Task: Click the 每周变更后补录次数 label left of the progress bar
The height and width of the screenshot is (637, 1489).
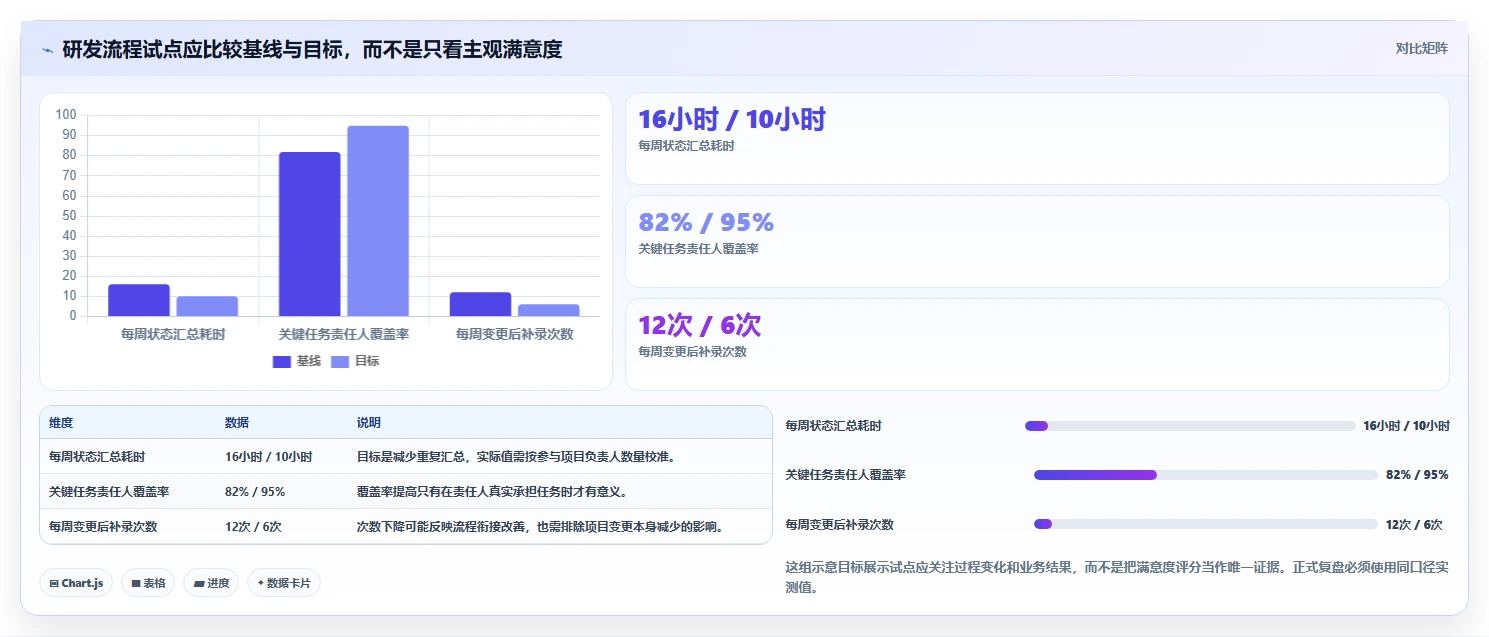Action: coord(840,524)
